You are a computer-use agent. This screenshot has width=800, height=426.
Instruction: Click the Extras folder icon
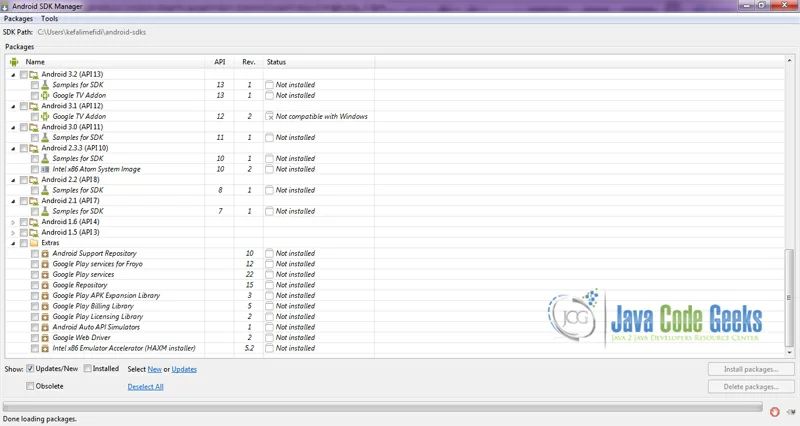click(x=34, y=243)
